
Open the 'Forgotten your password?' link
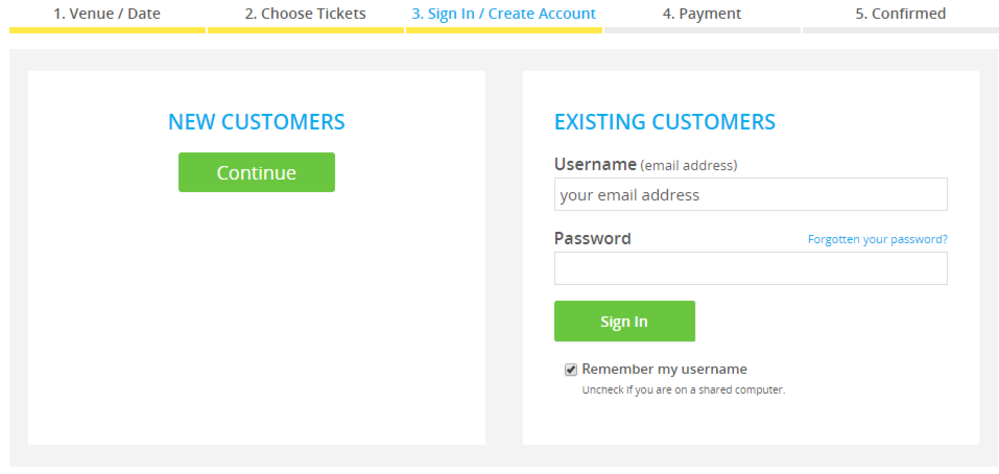tap(877, 240)
